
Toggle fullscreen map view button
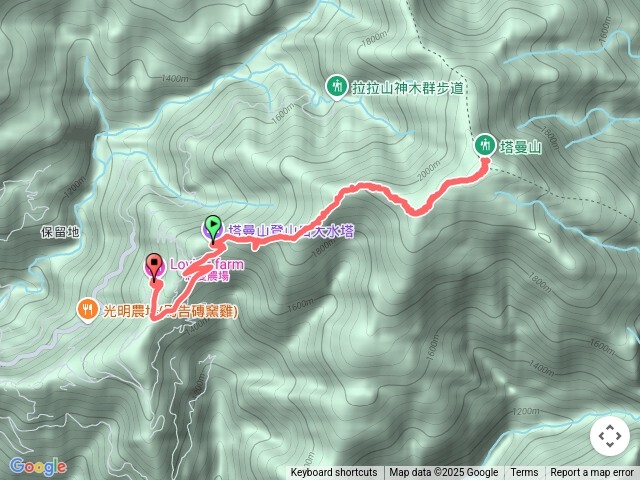click(610, 436)
